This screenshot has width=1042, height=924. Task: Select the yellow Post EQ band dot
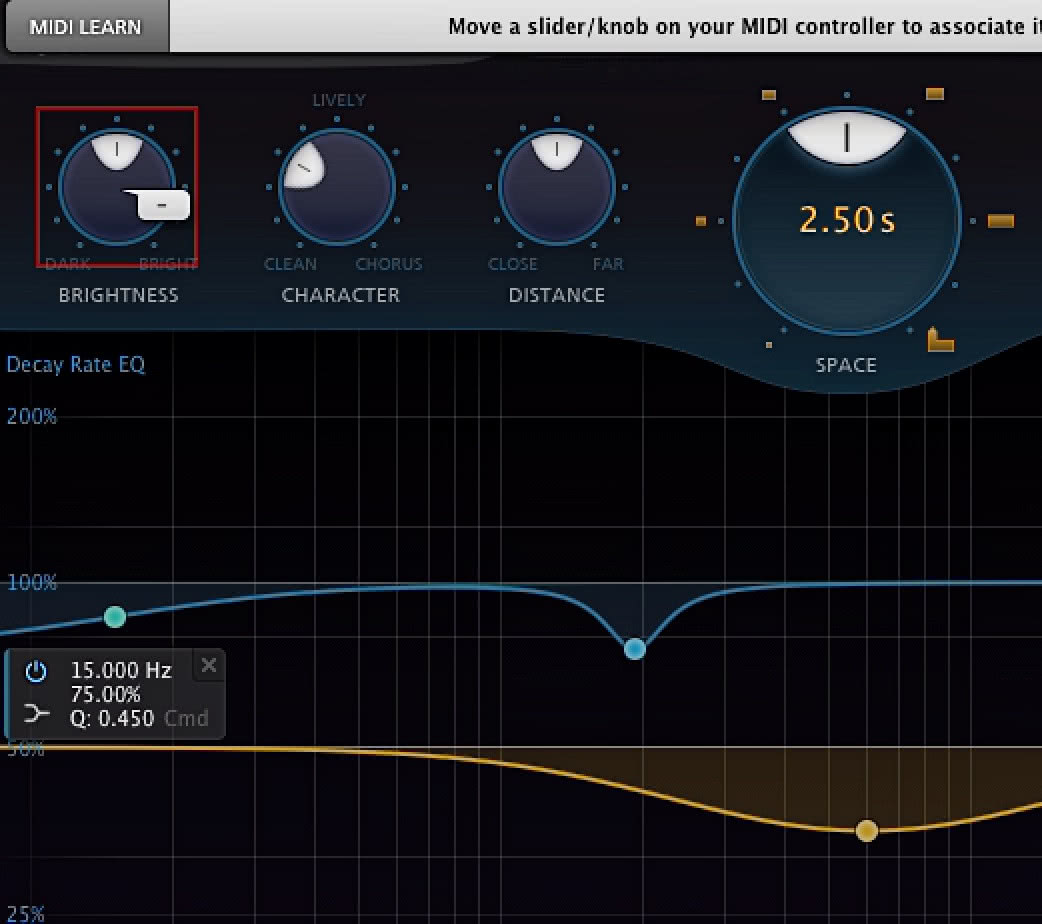coord(867,830)
